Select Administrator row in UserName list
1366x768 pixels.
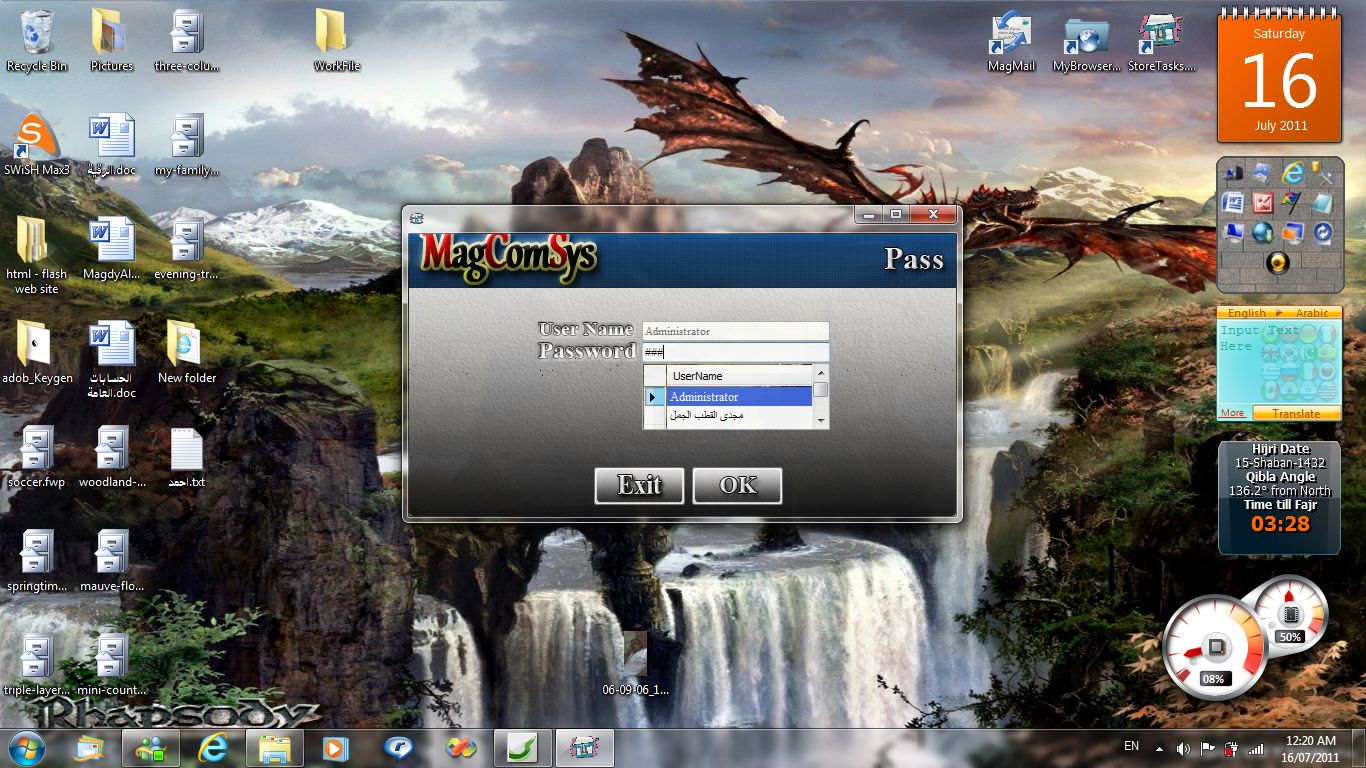739,397
